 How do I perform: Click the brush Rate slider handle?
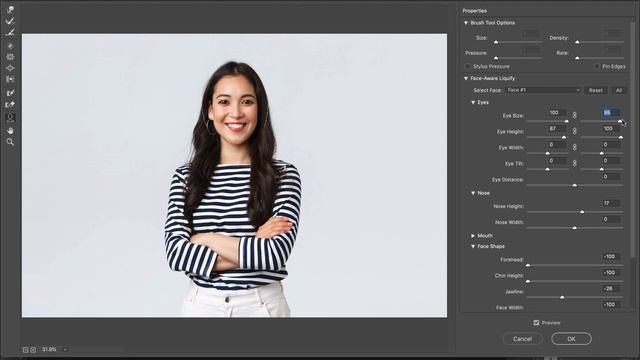point(577,58)
